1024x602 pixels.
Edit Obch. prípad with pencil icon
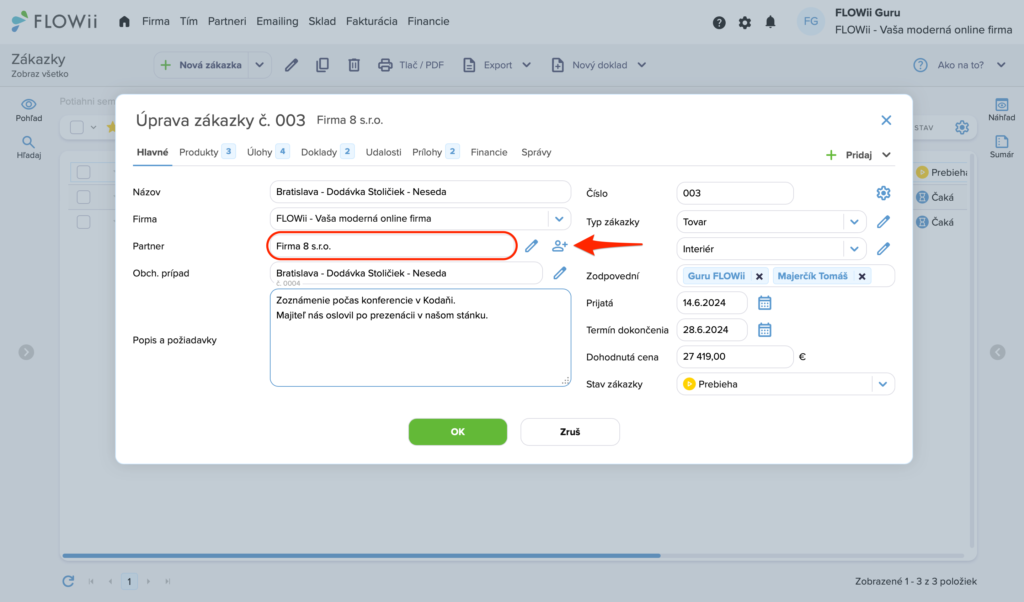point(560,273)
